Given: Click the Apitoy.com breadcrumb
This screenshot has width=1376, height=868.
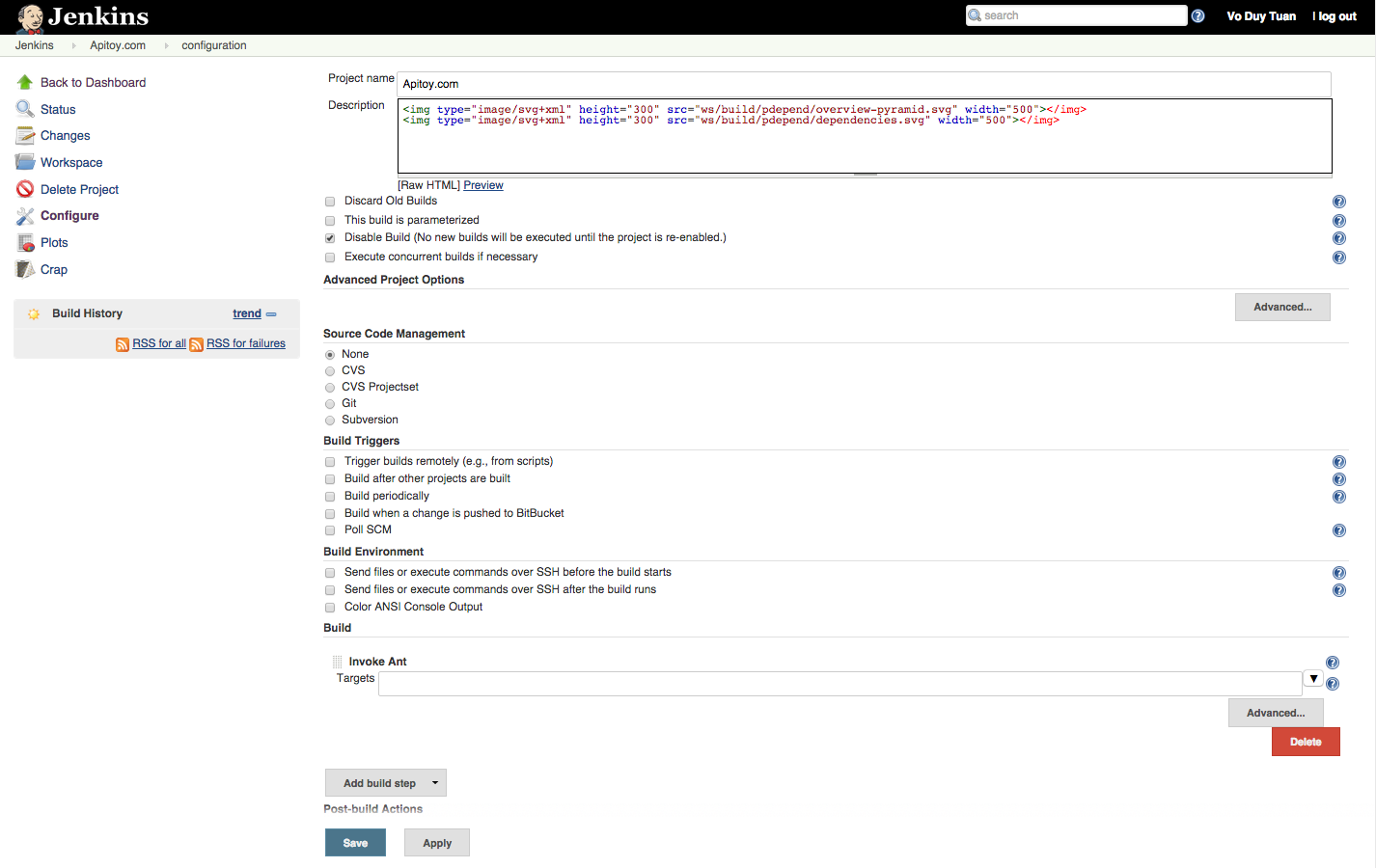Looking at the screenshot, I should pyautogui.click(x=118, y=45).
